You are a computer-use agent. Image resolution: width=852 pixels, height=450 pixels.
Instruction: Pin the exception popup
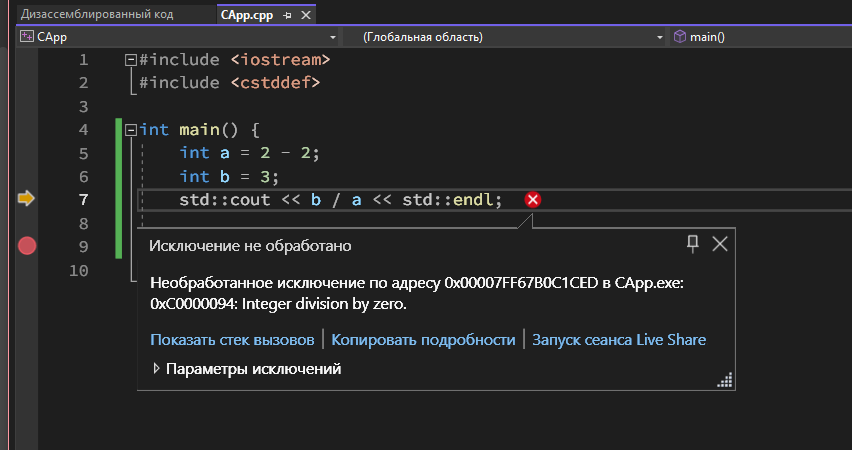(x=693, y=243)
